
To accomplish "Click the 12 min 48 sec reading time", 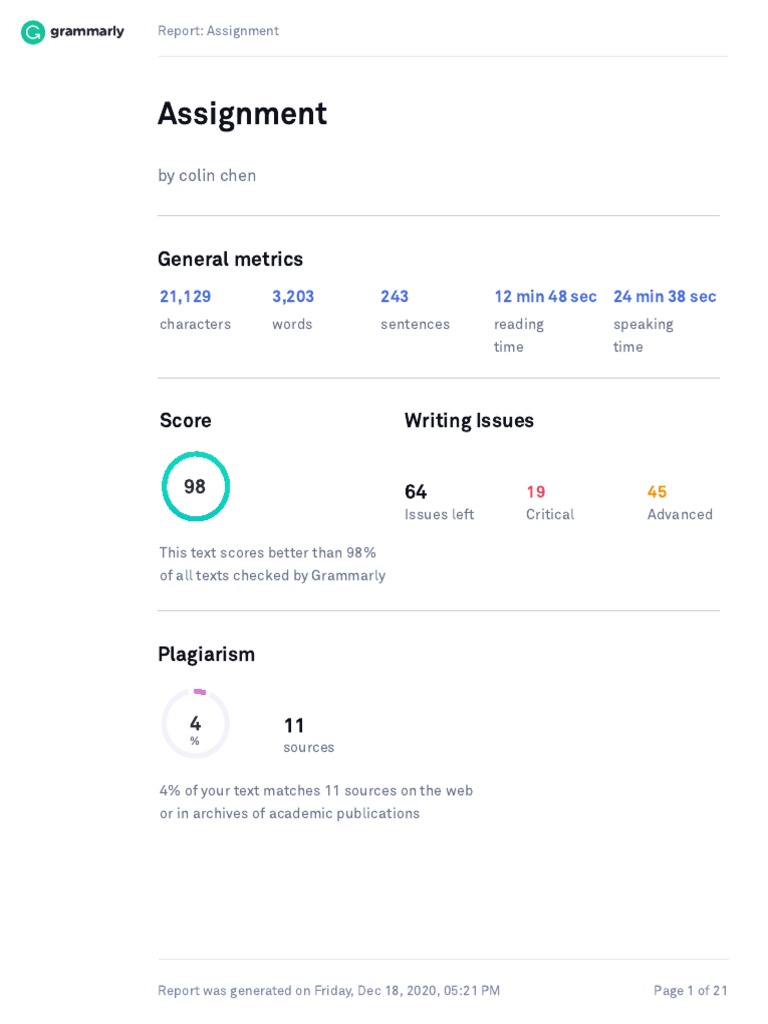I will [x=545, y=297].
